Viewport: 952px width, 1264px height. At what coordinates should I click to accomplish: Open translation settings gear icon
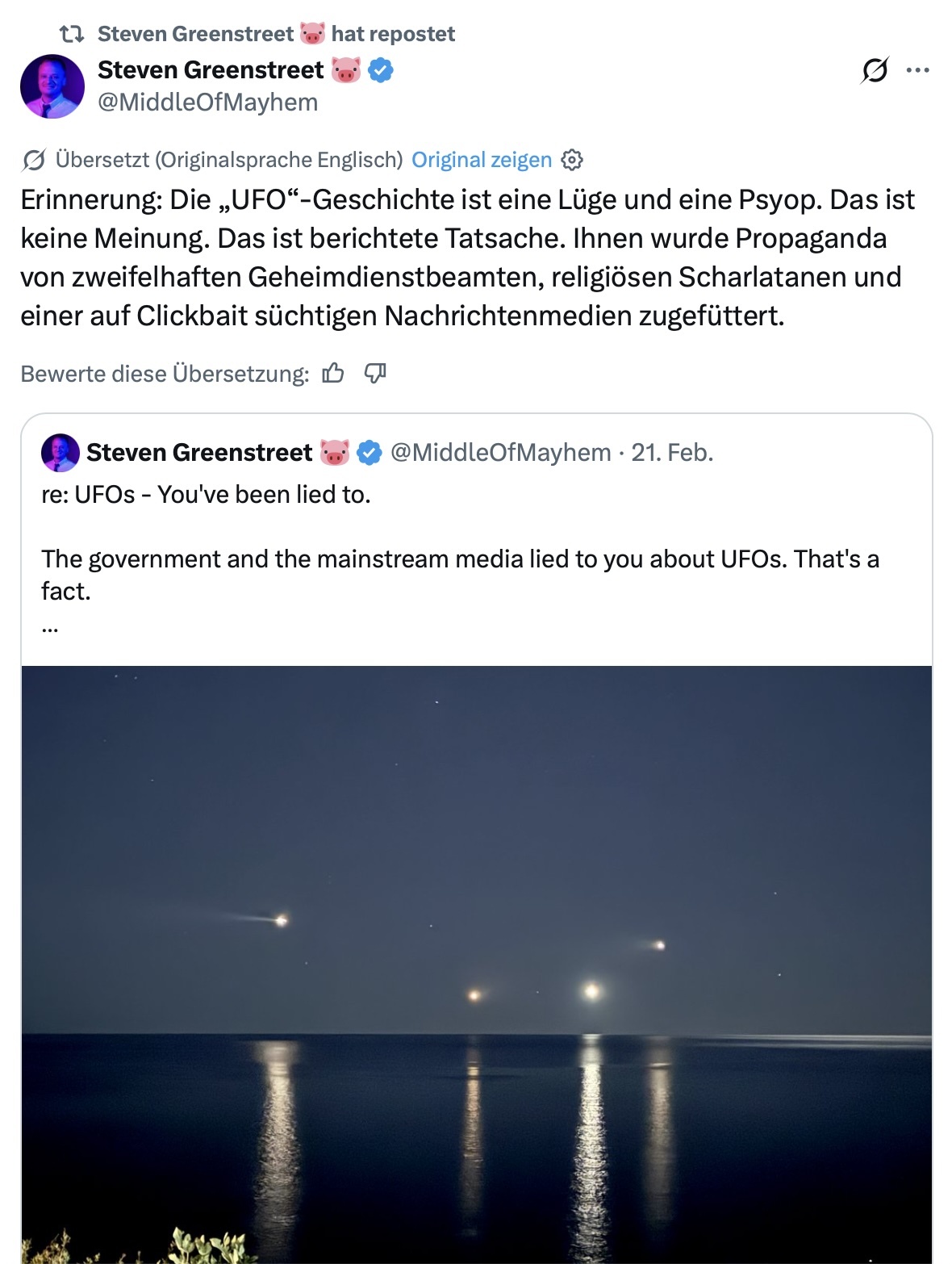coord(571,160)
